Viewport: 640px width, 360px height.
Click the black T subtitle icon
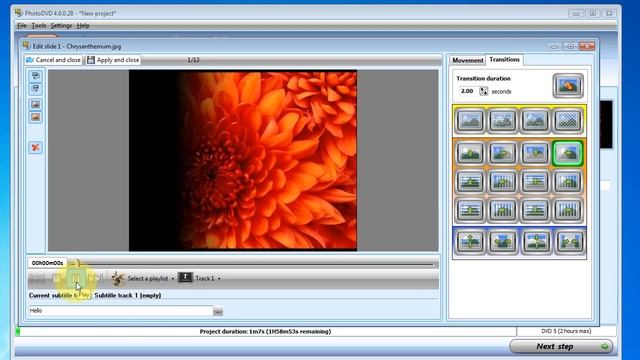[185, 278]
